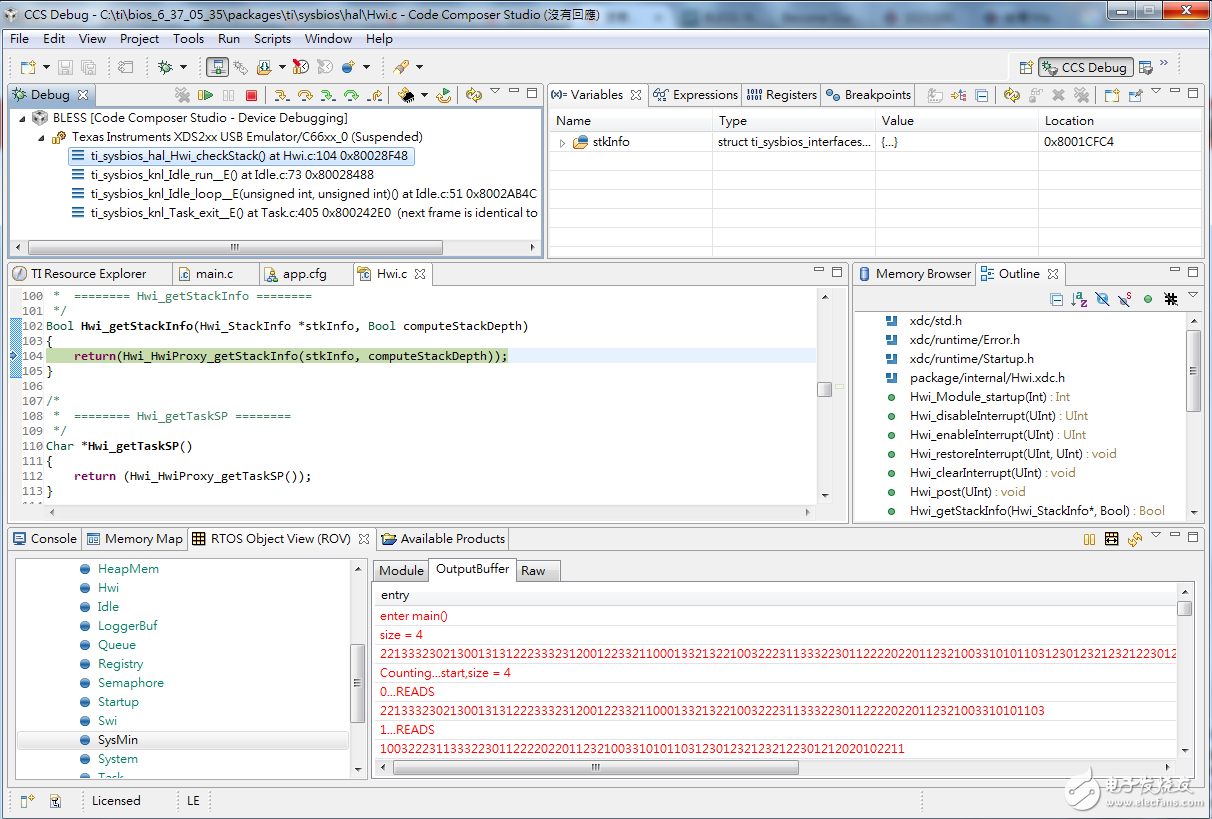Click the Resume (green play) debug button
1212x819 pixels.
[205, 95]
